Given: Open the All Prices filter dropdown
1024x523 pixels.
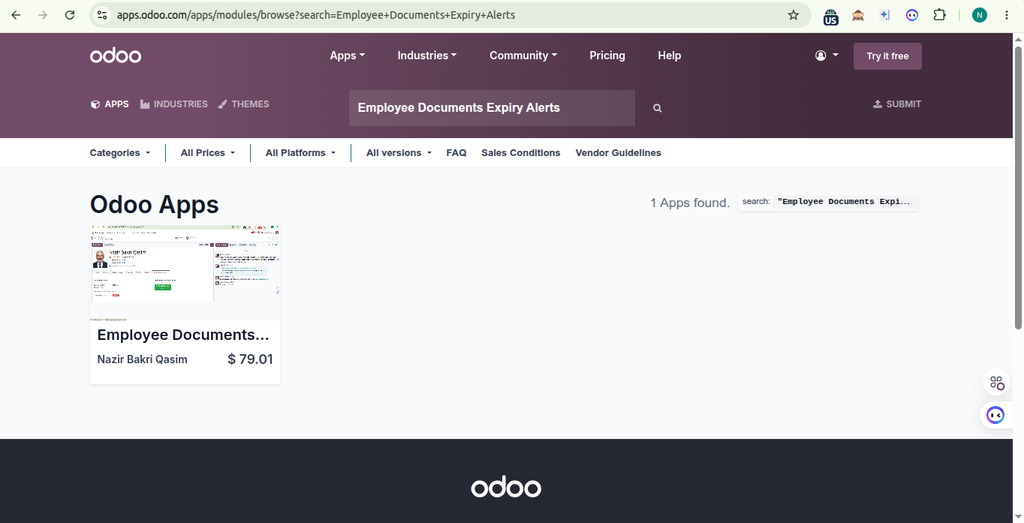Looking at the screenshot, I should (208, 153).
